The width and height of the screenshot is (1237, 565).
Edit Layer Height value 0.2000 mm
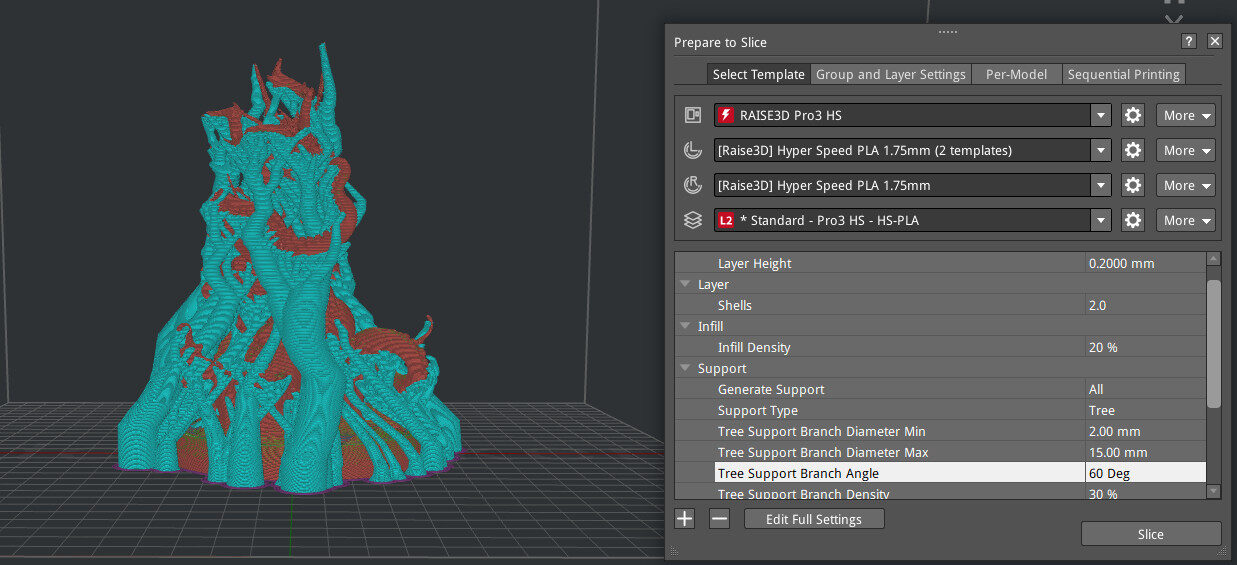1145,264
